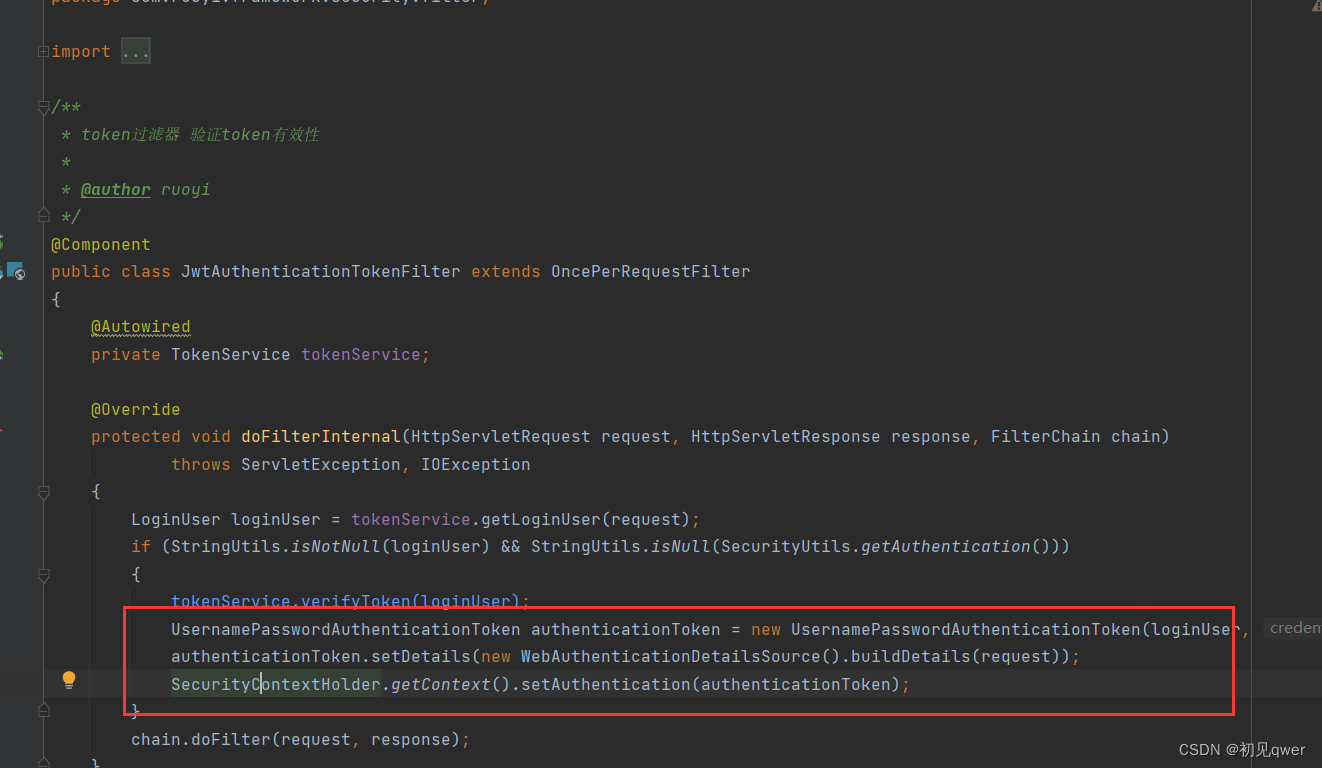Click the setAuthentication method call
1322x768 pixels.
click(606, 685)
